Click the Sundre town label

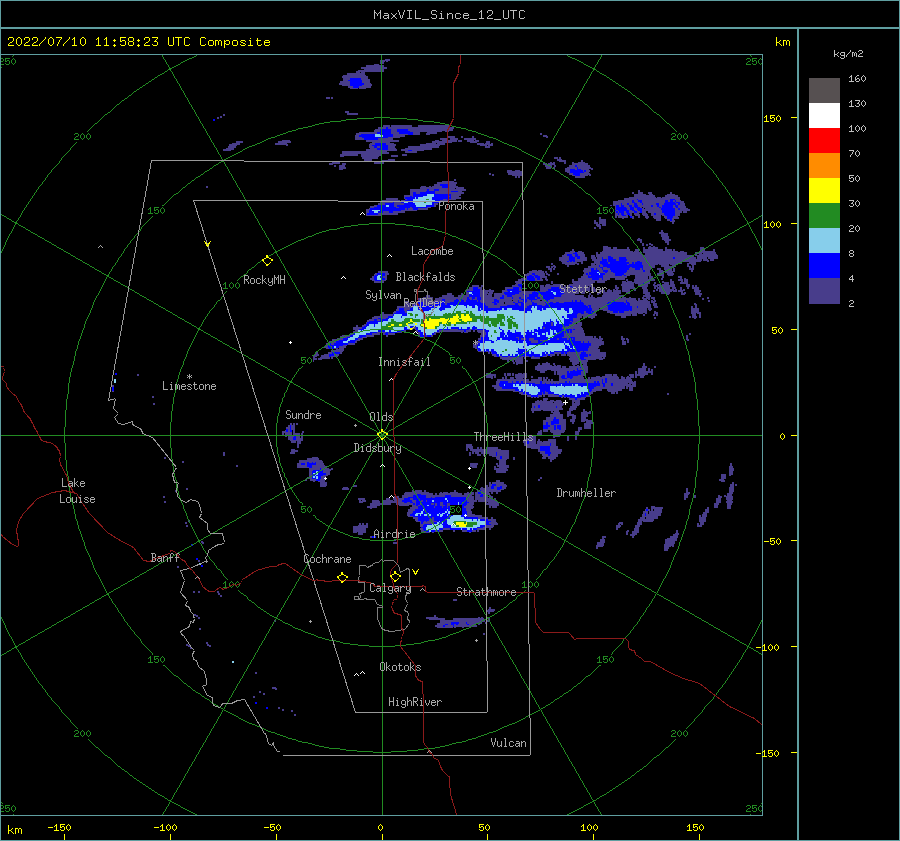pos(303,414)
